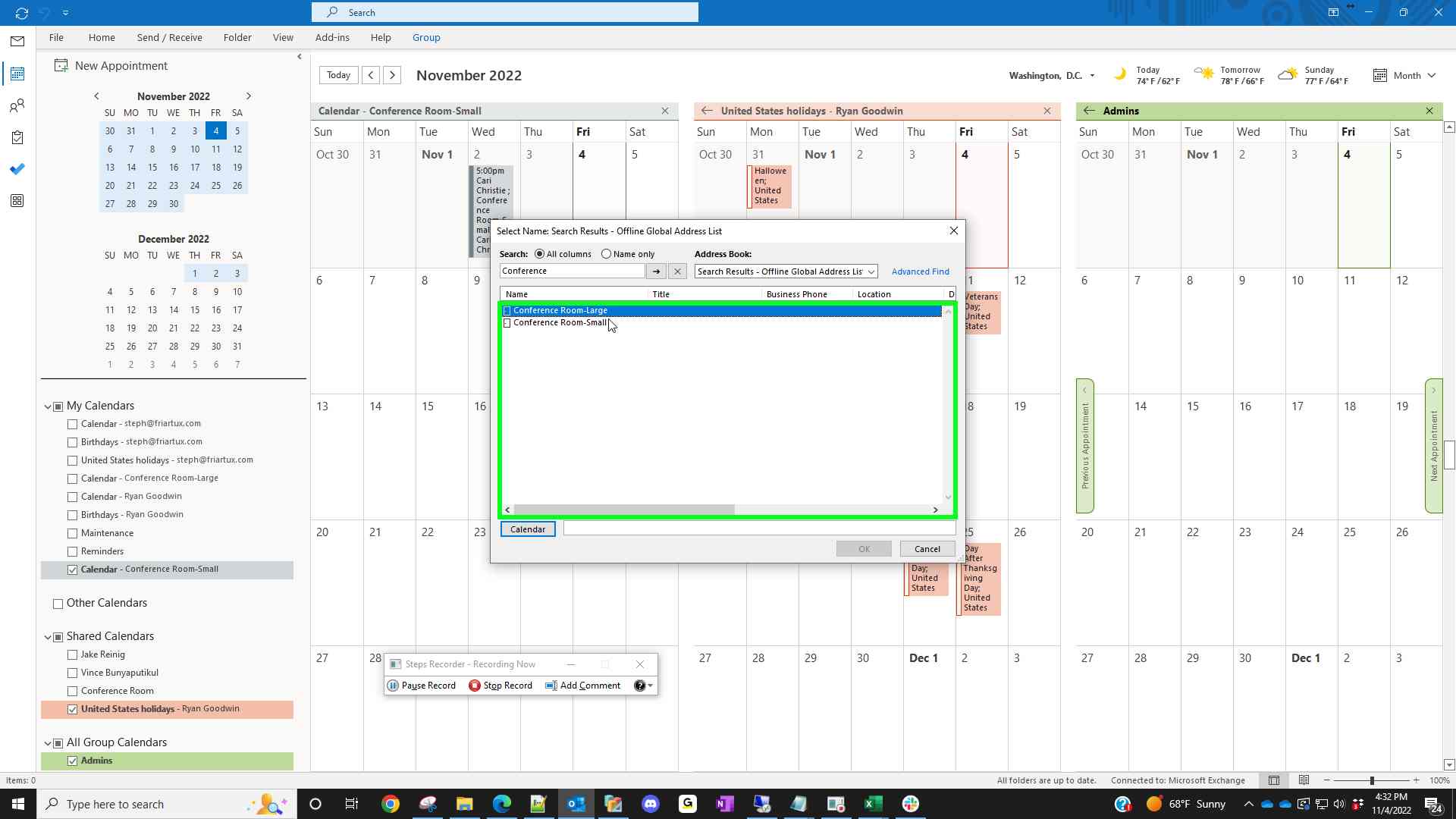Open the Mail view icon in the sidebar
This screenshot has height=819, width=1456.
click(x=17, y=42)
